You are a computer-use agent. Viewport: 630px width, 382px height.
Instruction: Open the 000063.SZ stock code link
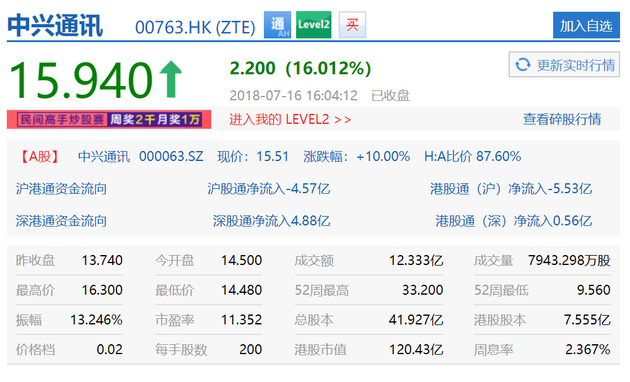[171, 156]
